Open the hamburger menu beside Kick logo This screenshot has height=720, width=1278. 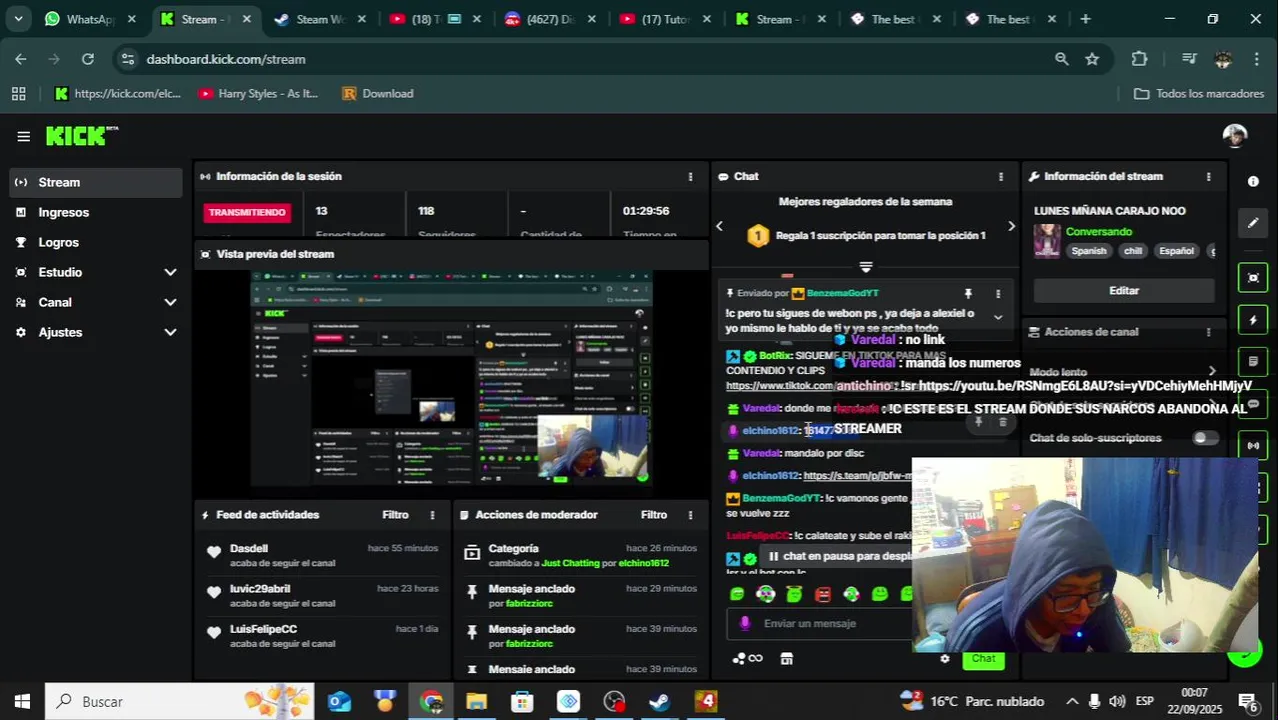tap(23, 136)
